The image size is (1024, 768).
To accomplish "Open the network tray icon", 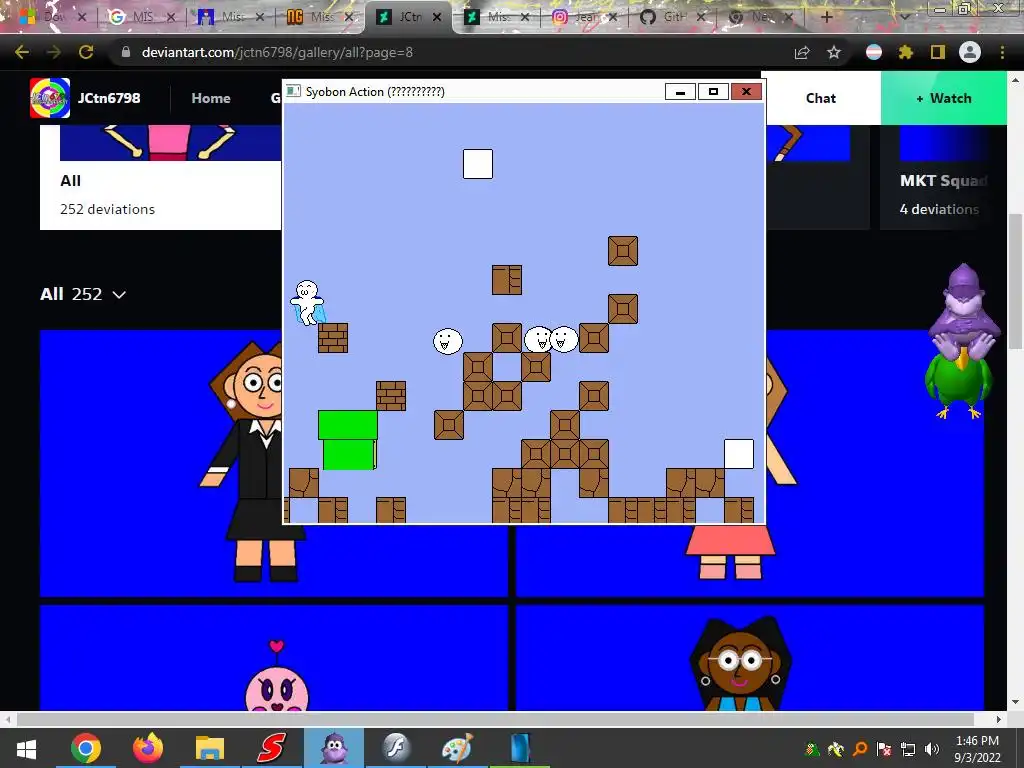I will click(908, 748).
